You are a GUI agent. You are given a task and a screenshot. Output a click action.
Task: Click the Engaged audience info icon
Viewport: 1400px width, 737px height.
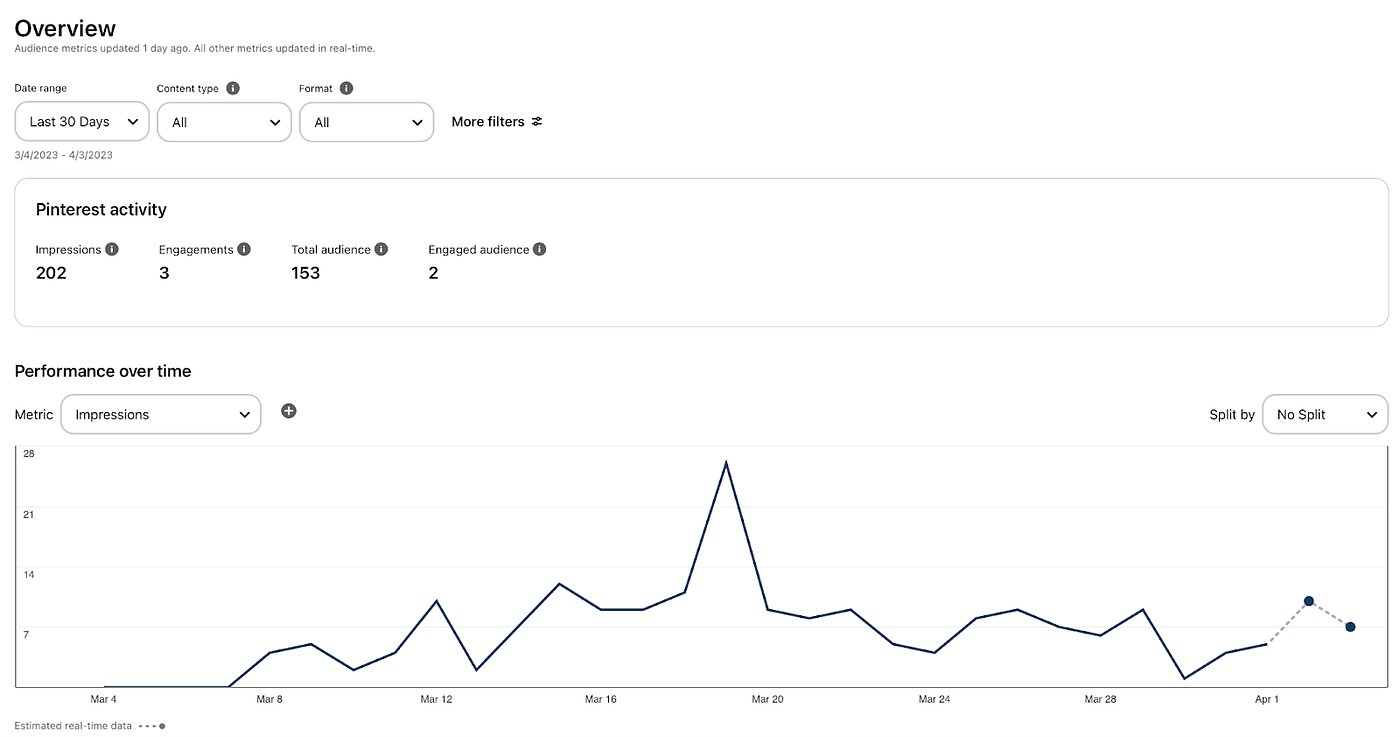540,249
